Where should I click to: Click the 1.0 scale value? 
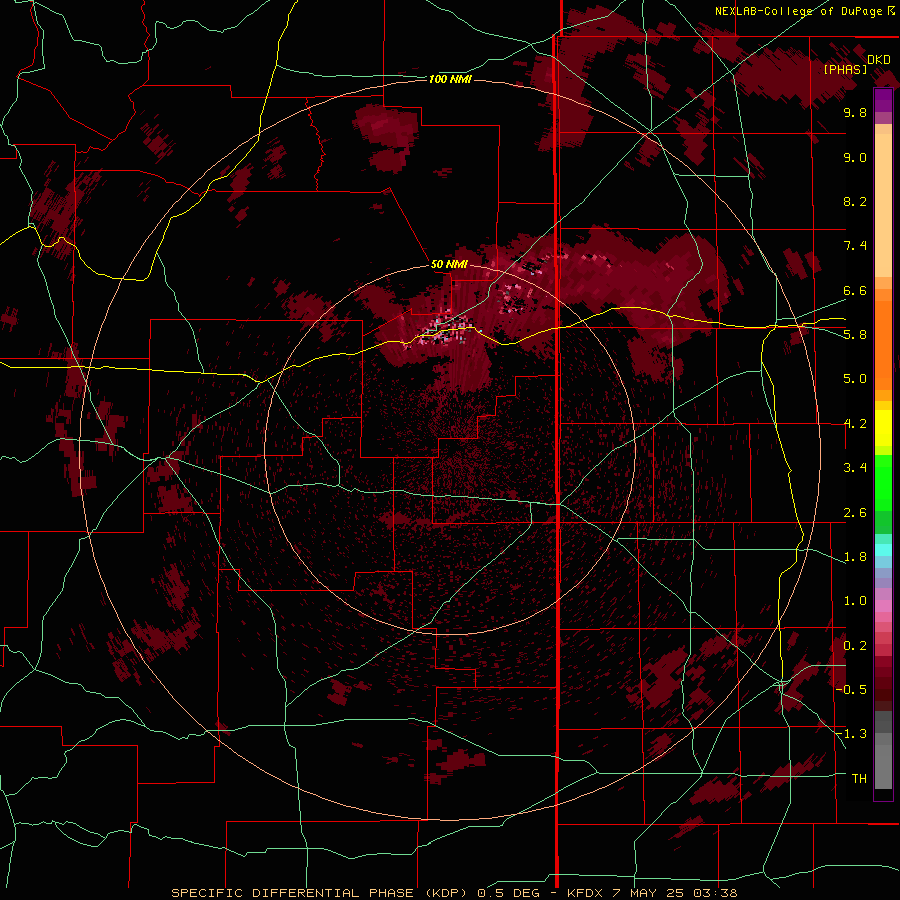(x=855, y=601)
